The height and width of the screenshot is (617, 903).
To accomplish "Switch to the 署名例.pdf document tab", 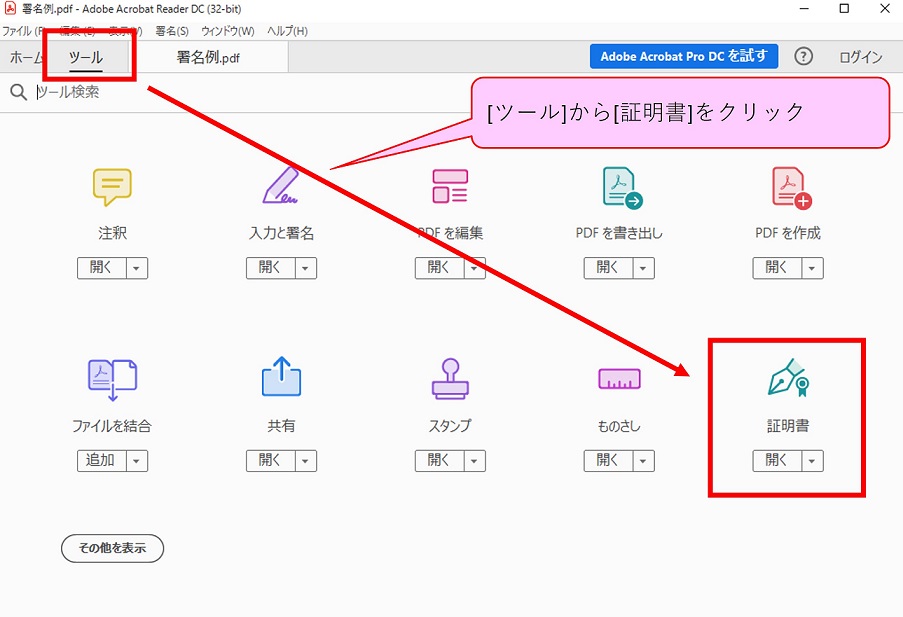I will point(208,58).
